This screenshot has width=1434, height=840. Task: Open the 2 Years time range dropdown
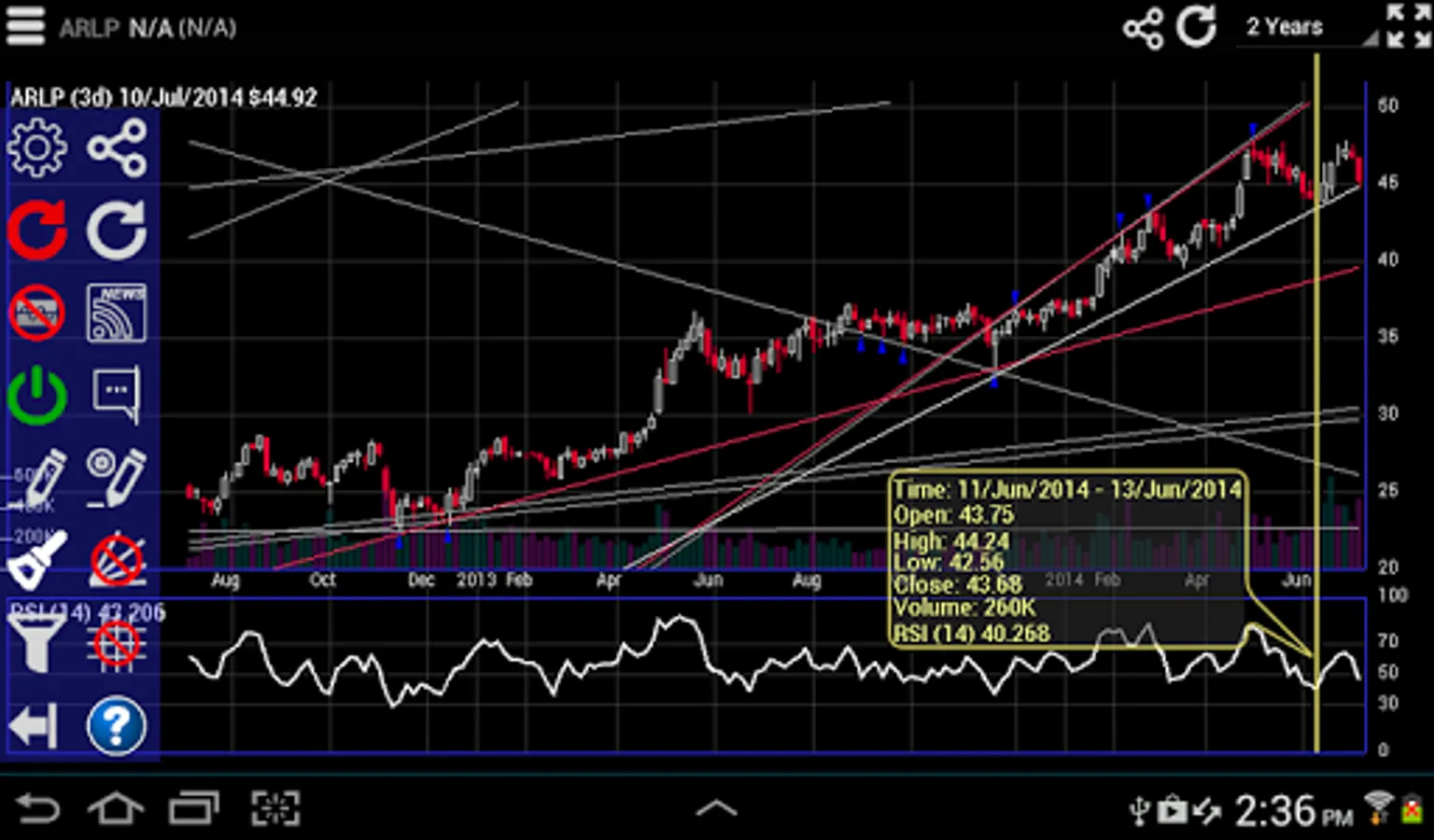pyautogui.click(x=1306, y=27)
